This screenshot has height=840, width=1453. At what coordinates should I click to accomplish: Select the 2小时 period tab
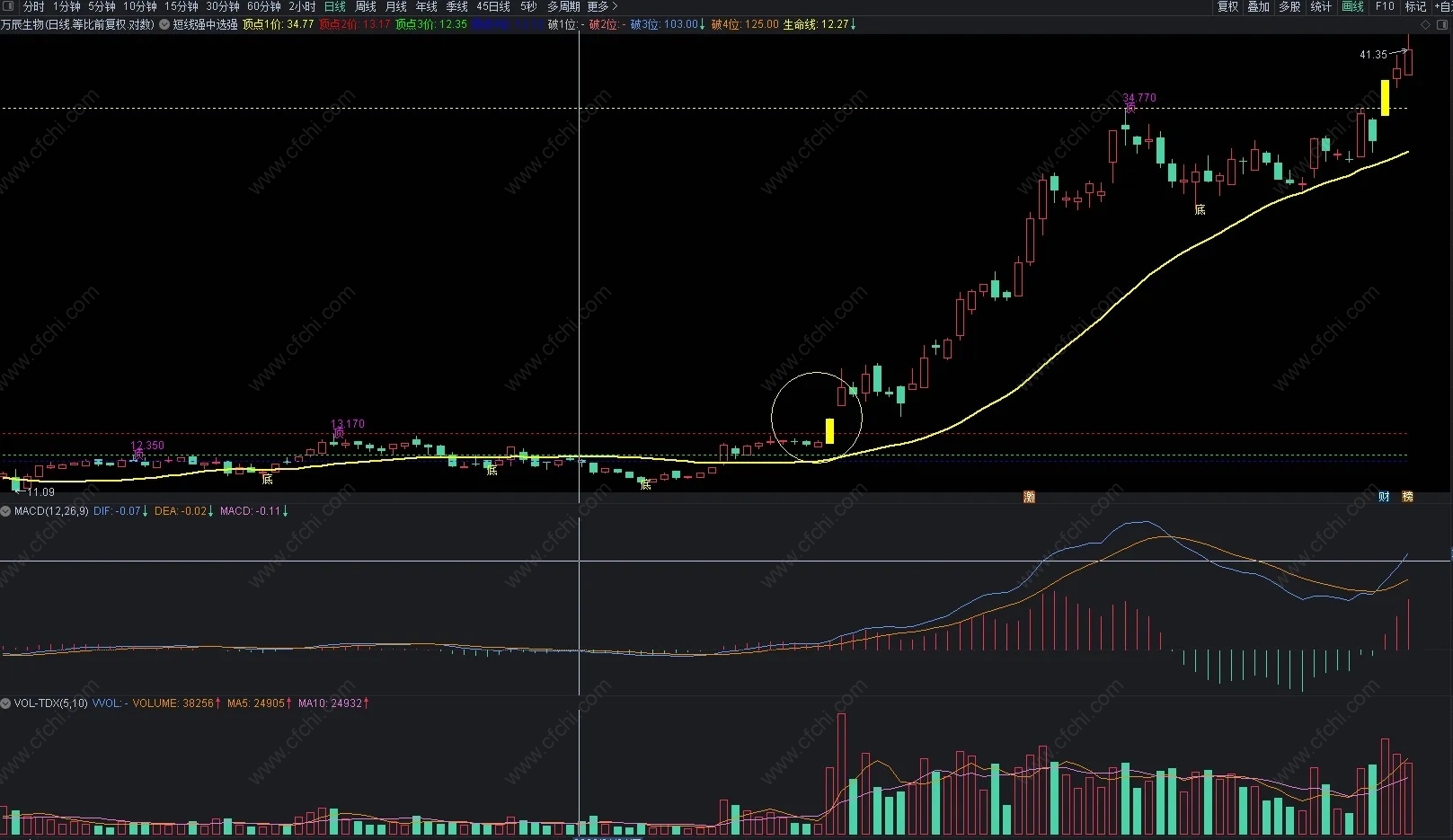302,6
